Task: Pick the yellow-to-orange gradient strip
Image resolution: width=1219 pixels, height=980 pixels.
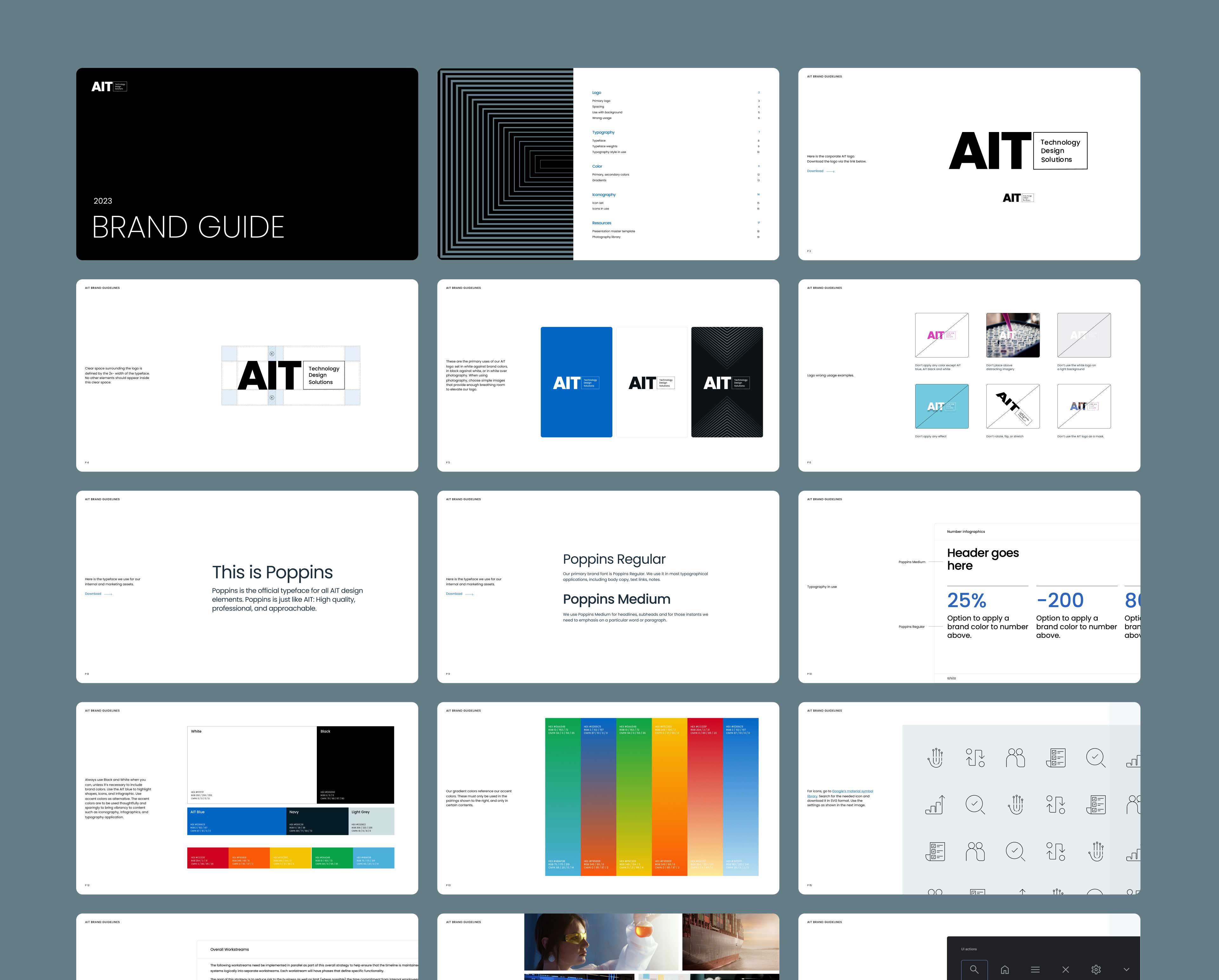Action: pyautogui.click(x=669, y=797)
